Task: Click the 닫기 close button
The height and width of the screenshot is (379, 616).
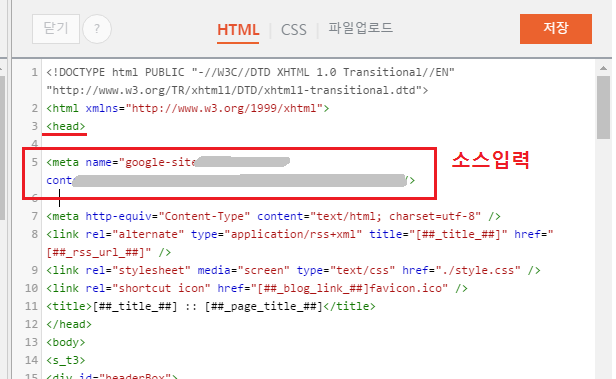Action: [56, 29]
